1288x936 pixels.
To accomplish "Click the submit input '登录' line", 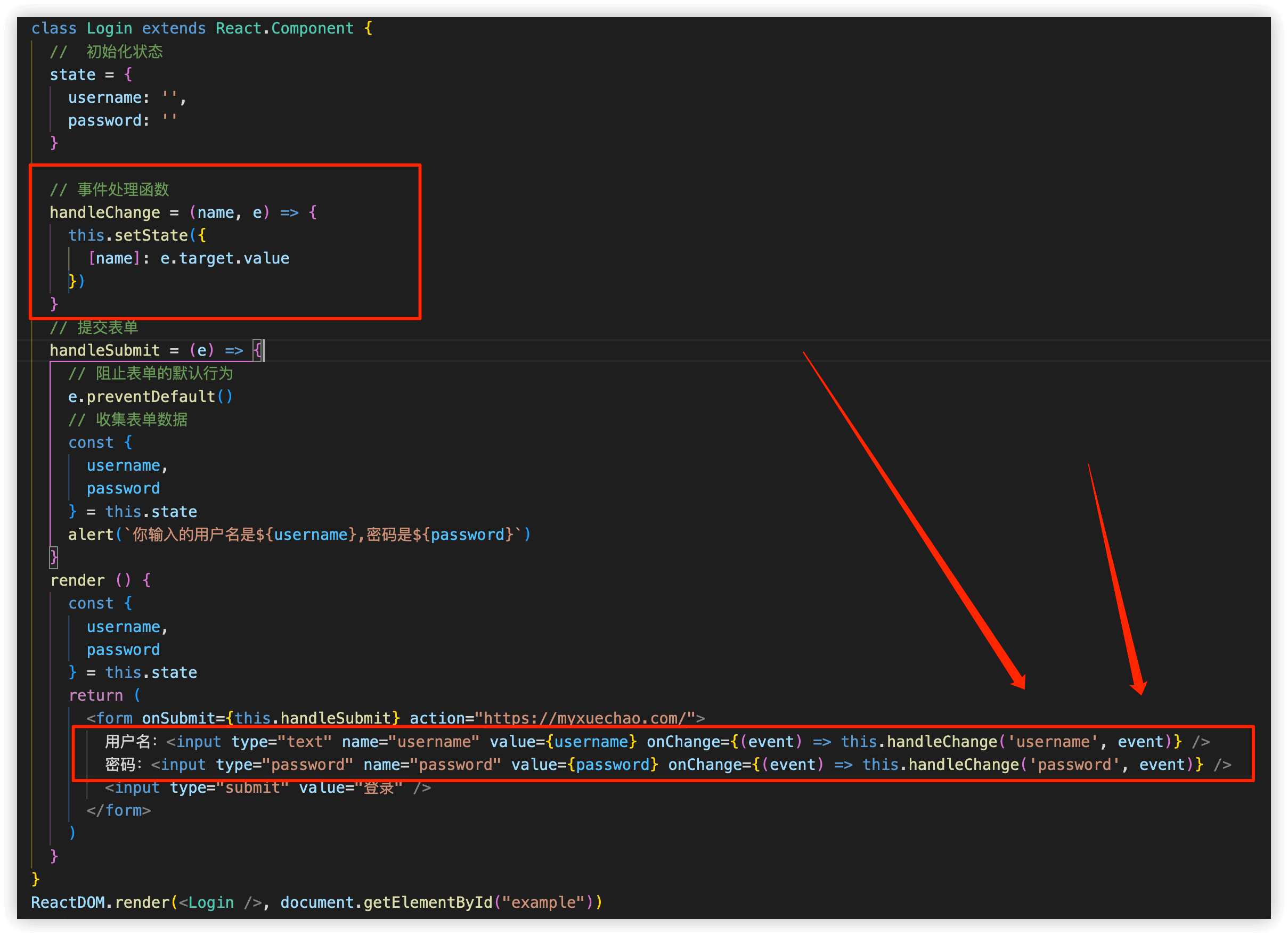I will 268,787.
